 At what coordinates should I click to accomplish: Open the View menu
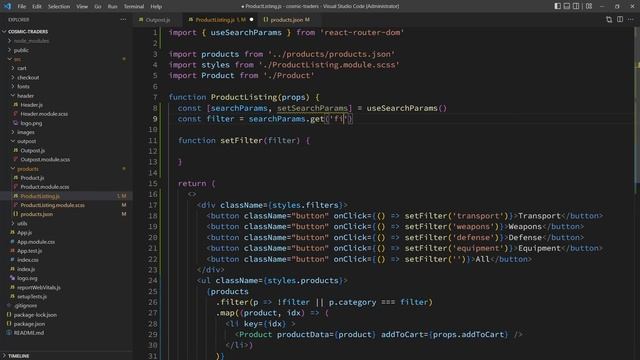click(82, 7)
